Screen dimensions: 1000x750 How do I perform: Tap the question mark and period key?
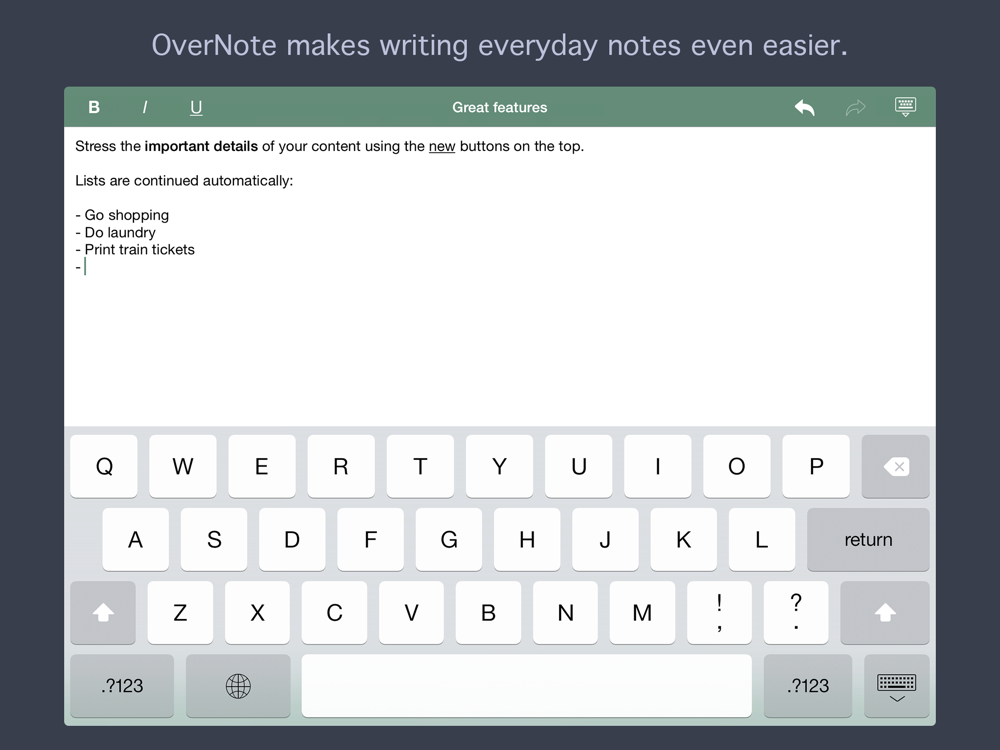796,612
